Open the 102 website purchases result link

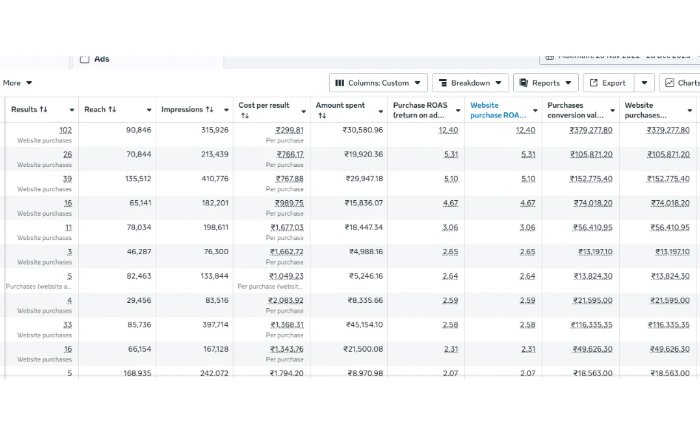pos(65,130)
